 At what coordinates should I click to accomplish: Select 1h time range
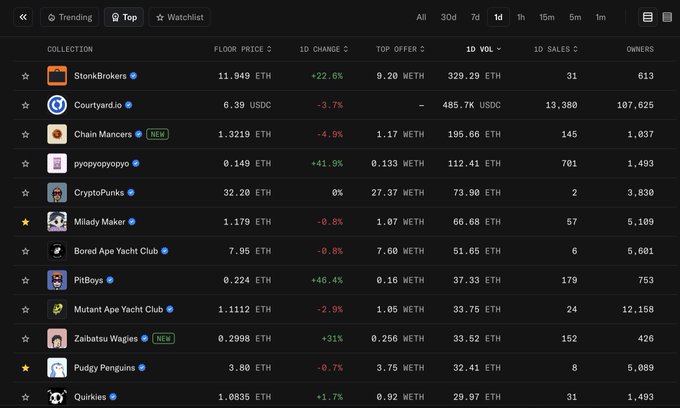521,17
